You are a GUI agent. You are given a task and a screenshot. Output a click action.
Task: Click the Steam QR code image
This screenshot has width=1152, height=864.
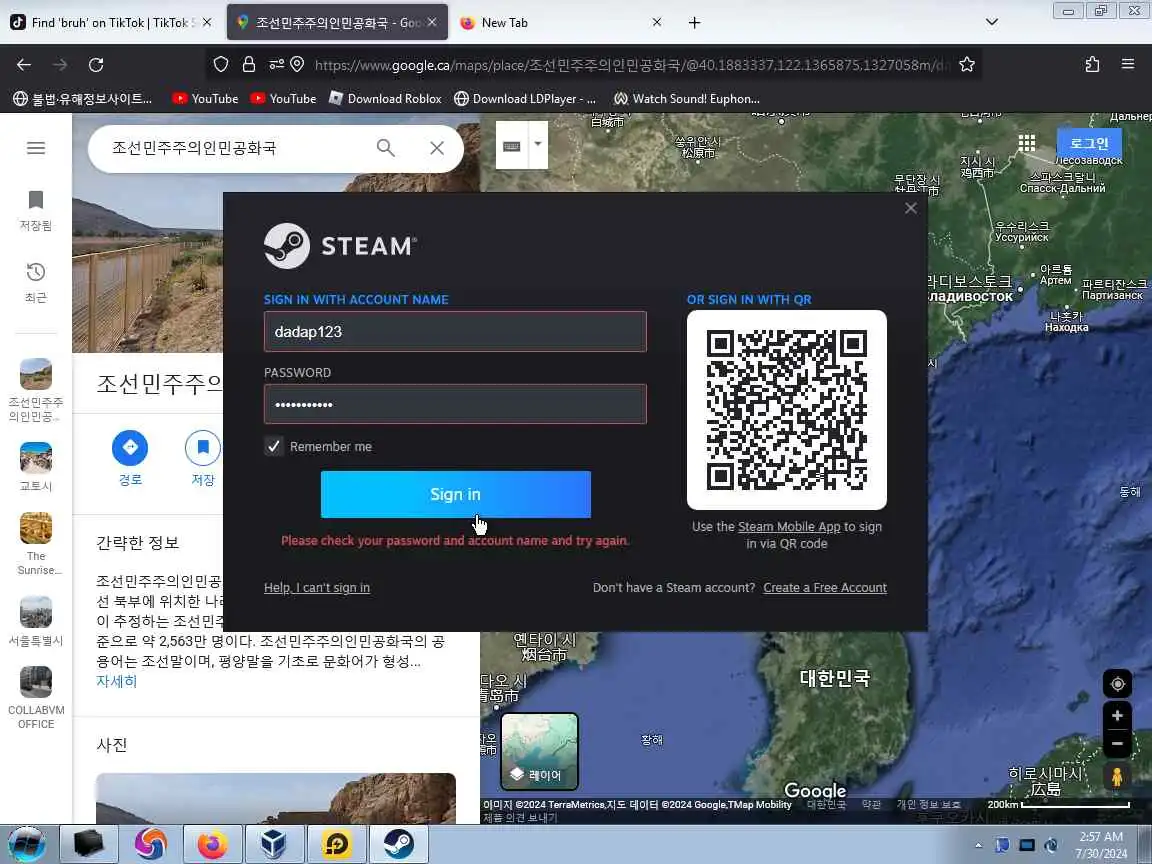click(787, 410)
